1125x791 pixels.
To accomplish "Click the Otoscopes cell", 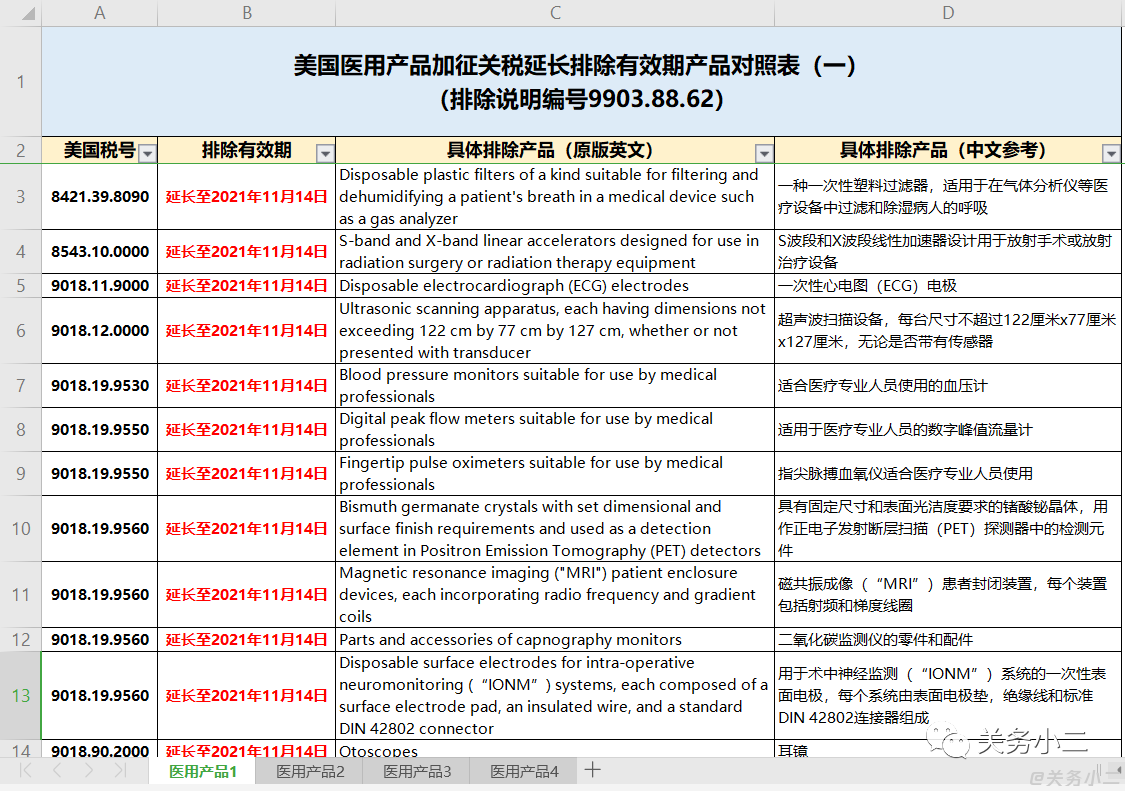I will pyautogui.click(x=555, y=749).
